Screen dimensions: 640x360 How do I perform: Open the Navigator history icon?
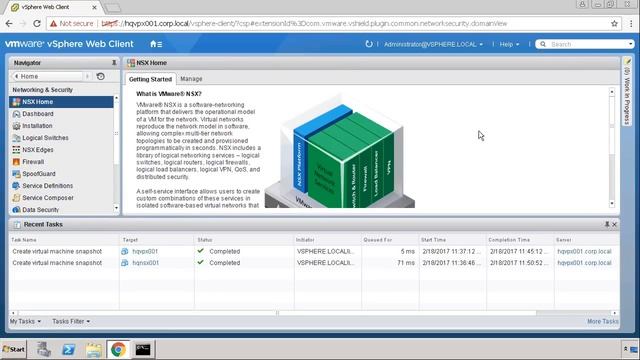[101, 76]
